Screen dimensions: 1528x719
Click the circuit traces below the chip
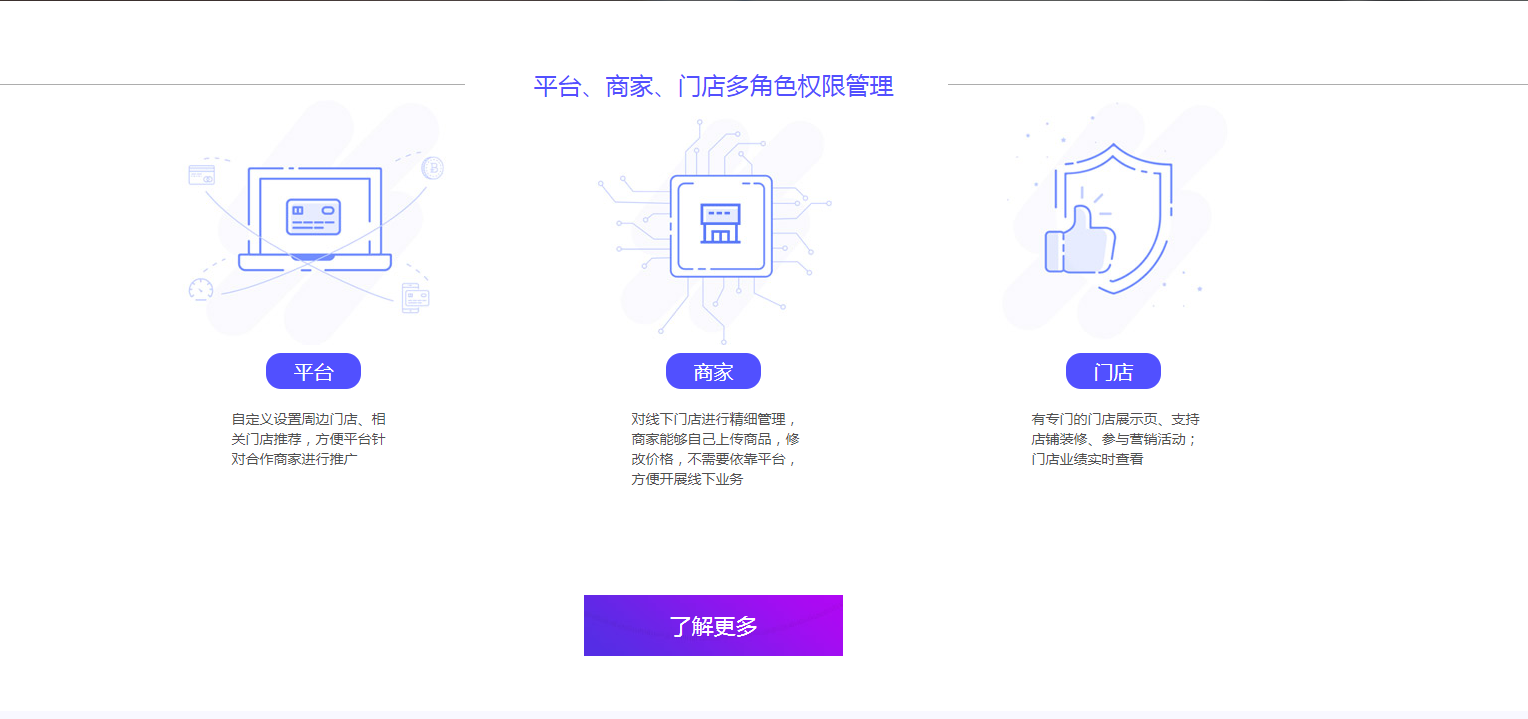[x=722, y=306]
